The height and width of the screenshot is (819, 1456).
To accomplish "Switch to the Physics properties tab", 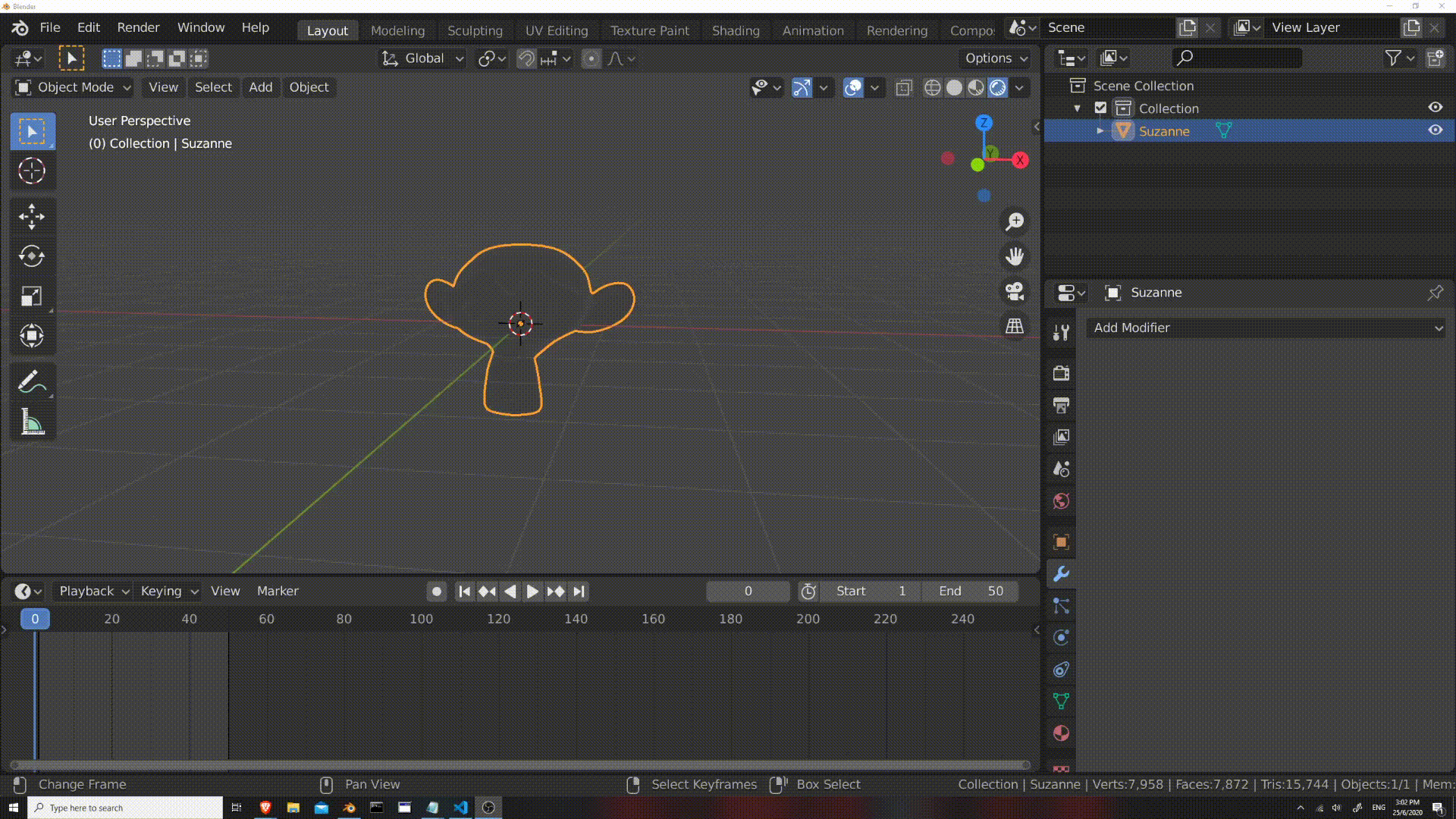I will tap(1060, 637).
